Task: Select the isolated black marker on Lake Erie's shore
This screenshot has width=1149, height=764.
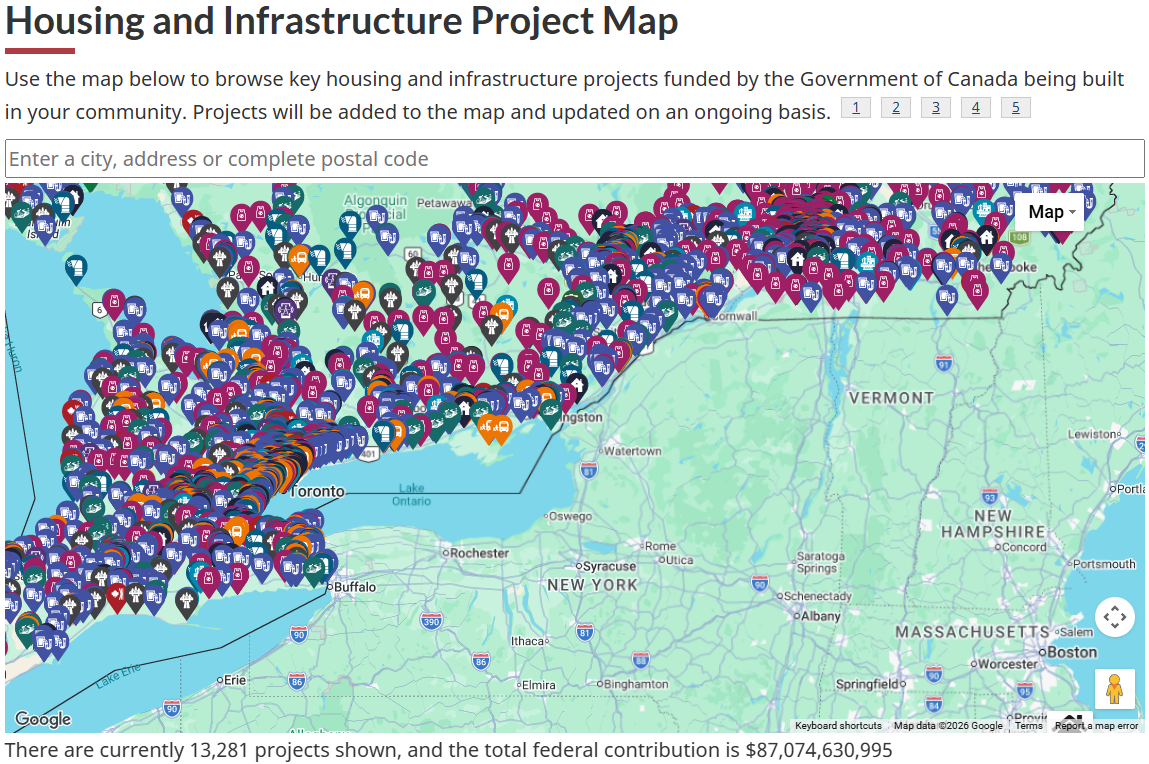Action: (x=187, y=602)
